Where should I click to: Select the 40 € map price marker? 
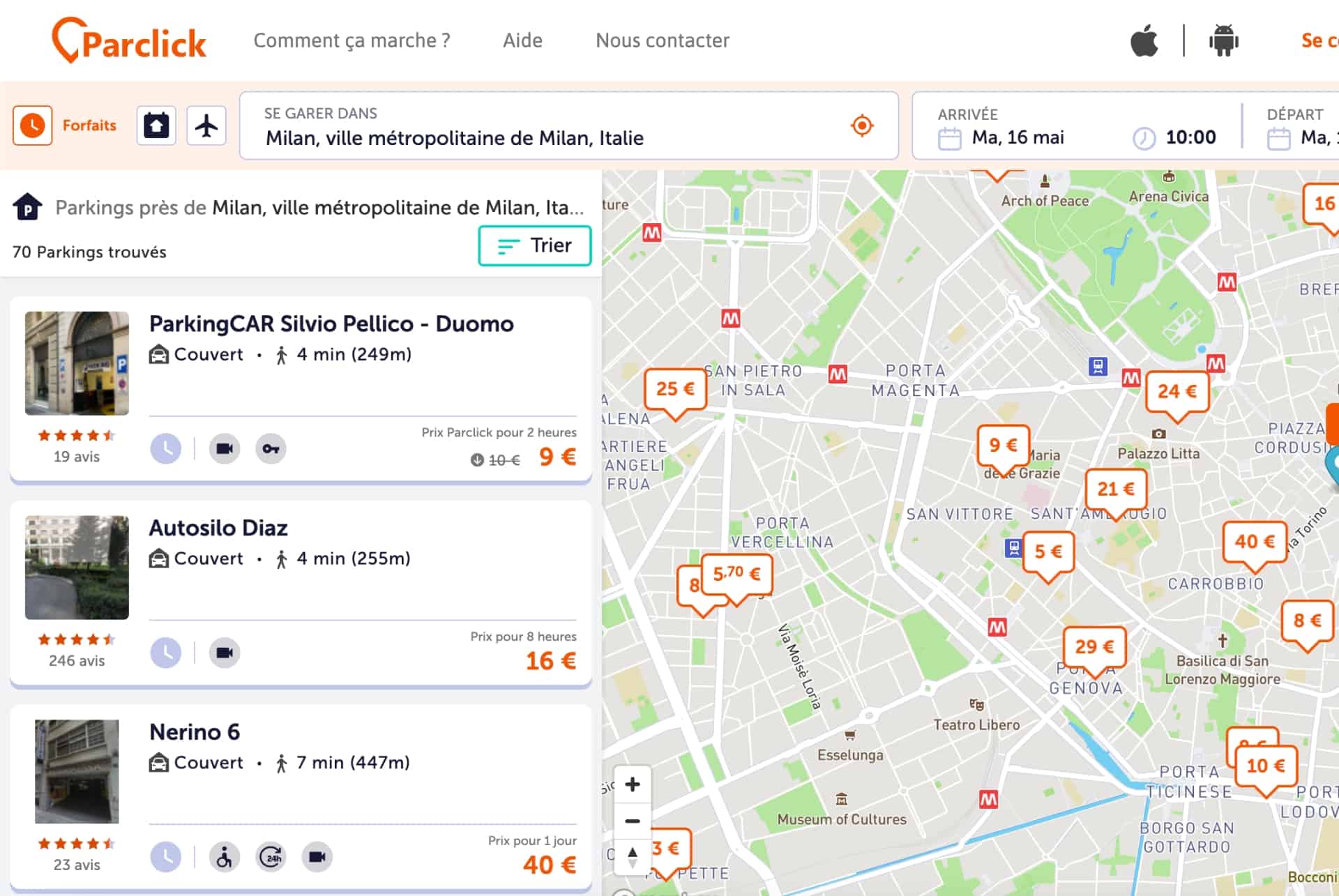1255,545
